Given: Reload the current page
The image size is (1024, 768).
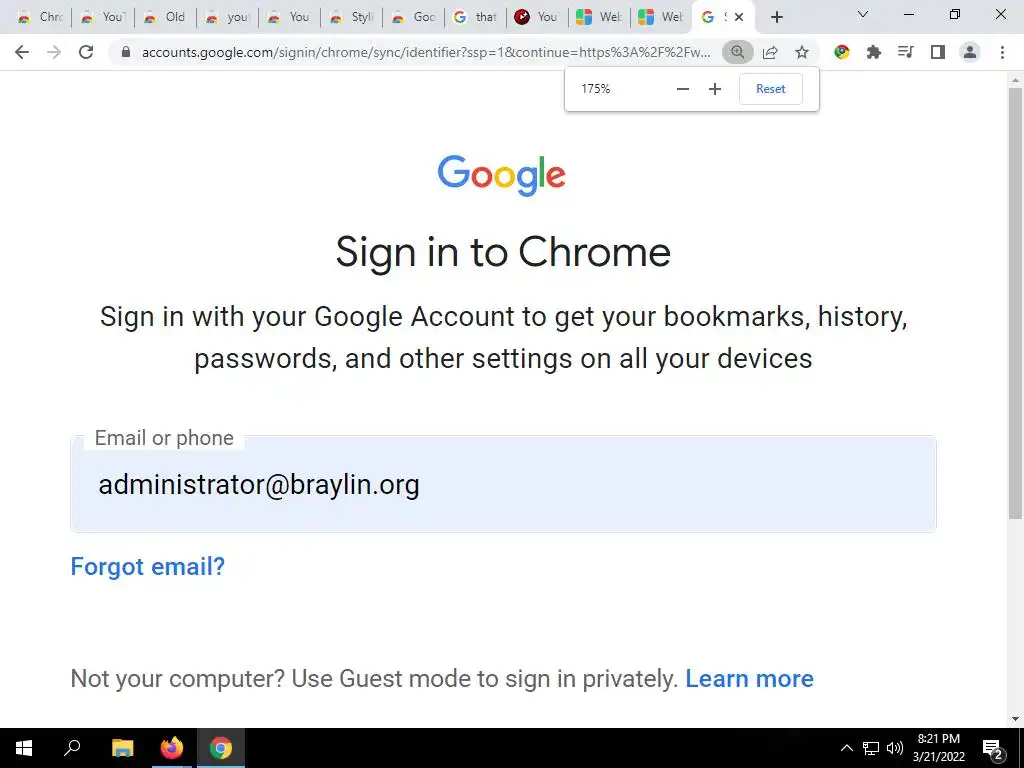Looking at the screenshot, I should [x=86, y=52].
